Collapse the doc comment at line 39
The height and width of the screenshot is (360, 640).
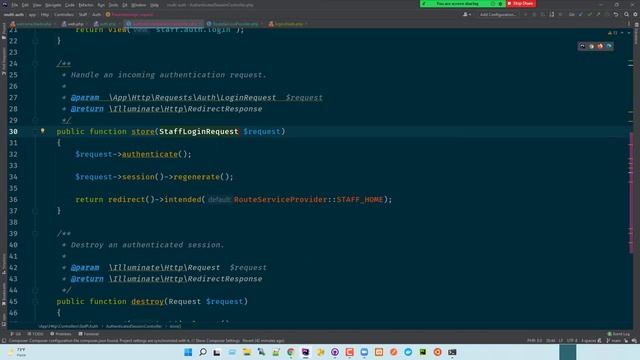click(x=36, y=233)
